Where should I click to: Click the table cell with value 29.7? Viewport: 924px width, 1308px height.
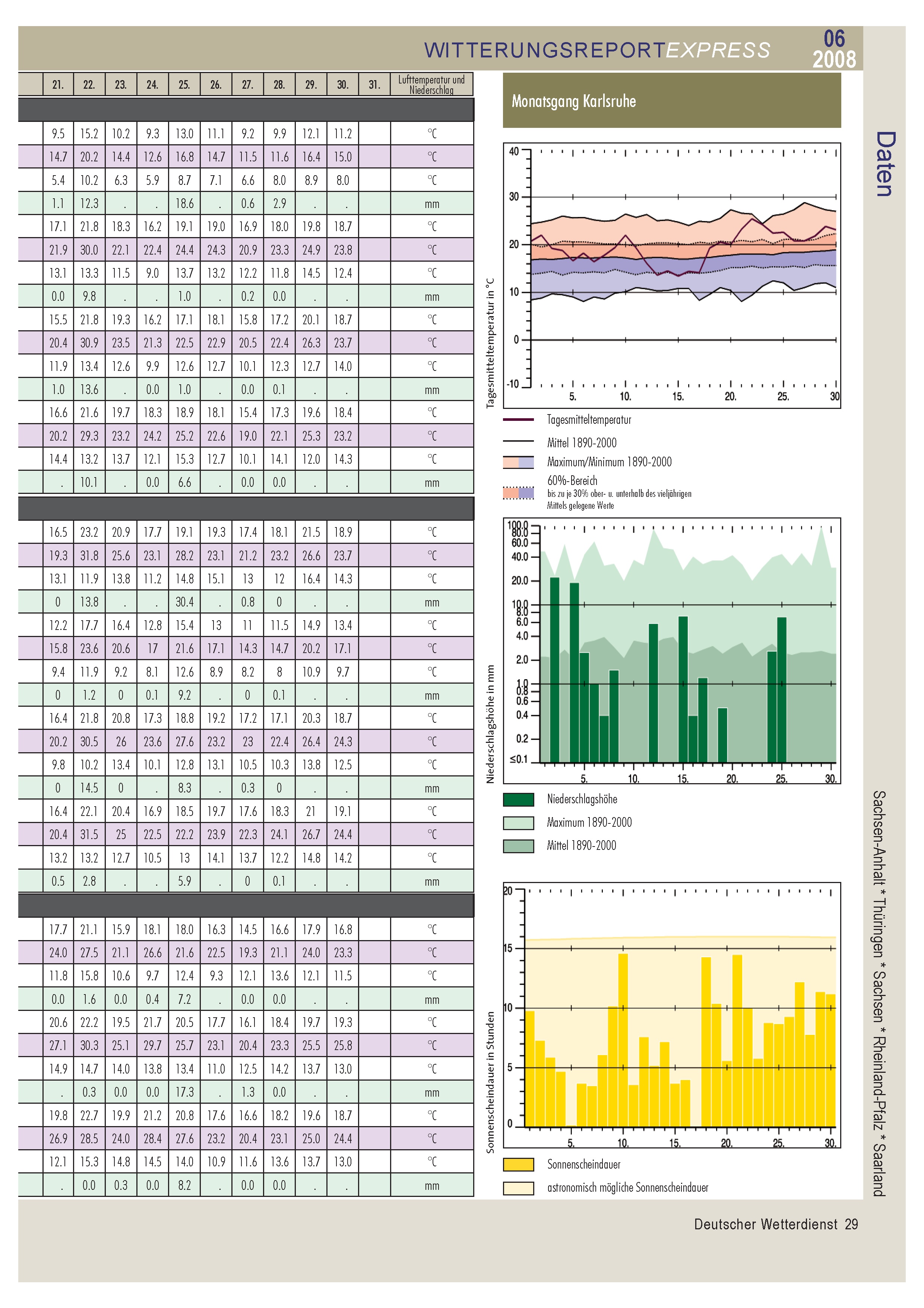coord(153,1045)
